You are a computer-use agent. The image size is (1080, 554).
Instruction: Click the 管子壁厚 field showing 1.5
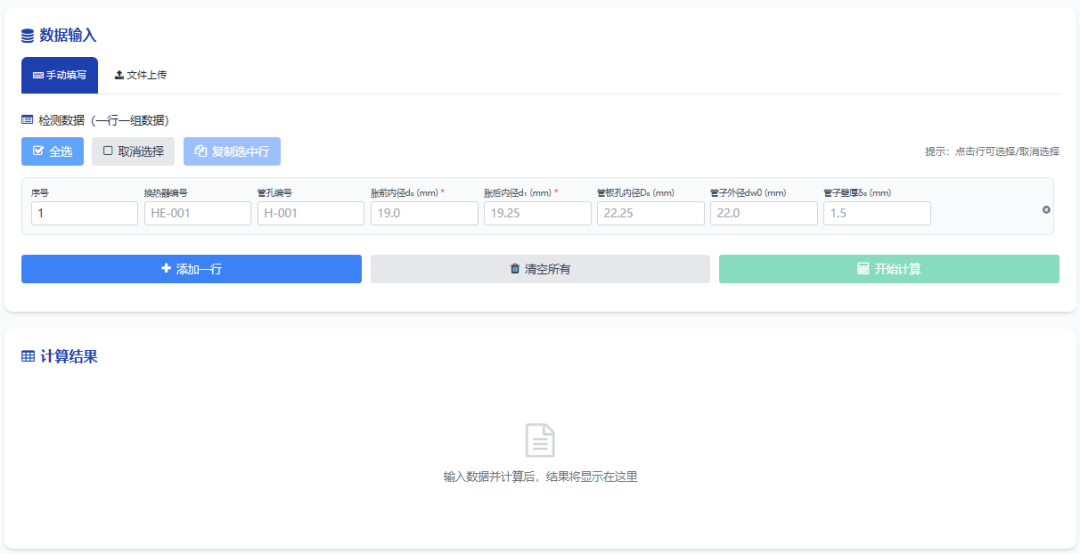point(877,213)
